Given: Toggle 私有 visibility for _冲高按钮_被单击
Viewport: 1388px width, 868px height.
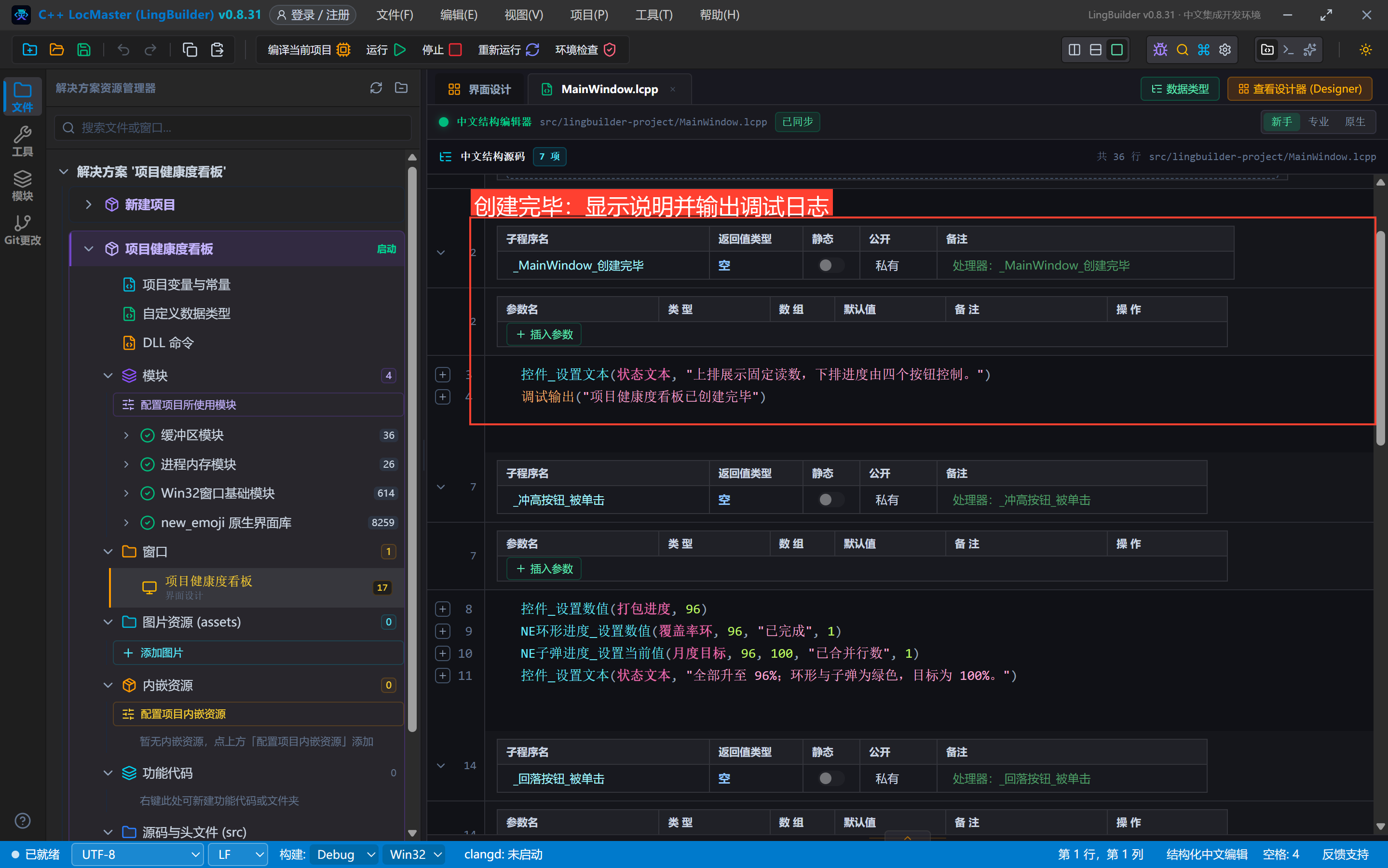Looking at the screenshot, I should pos(887,500).
